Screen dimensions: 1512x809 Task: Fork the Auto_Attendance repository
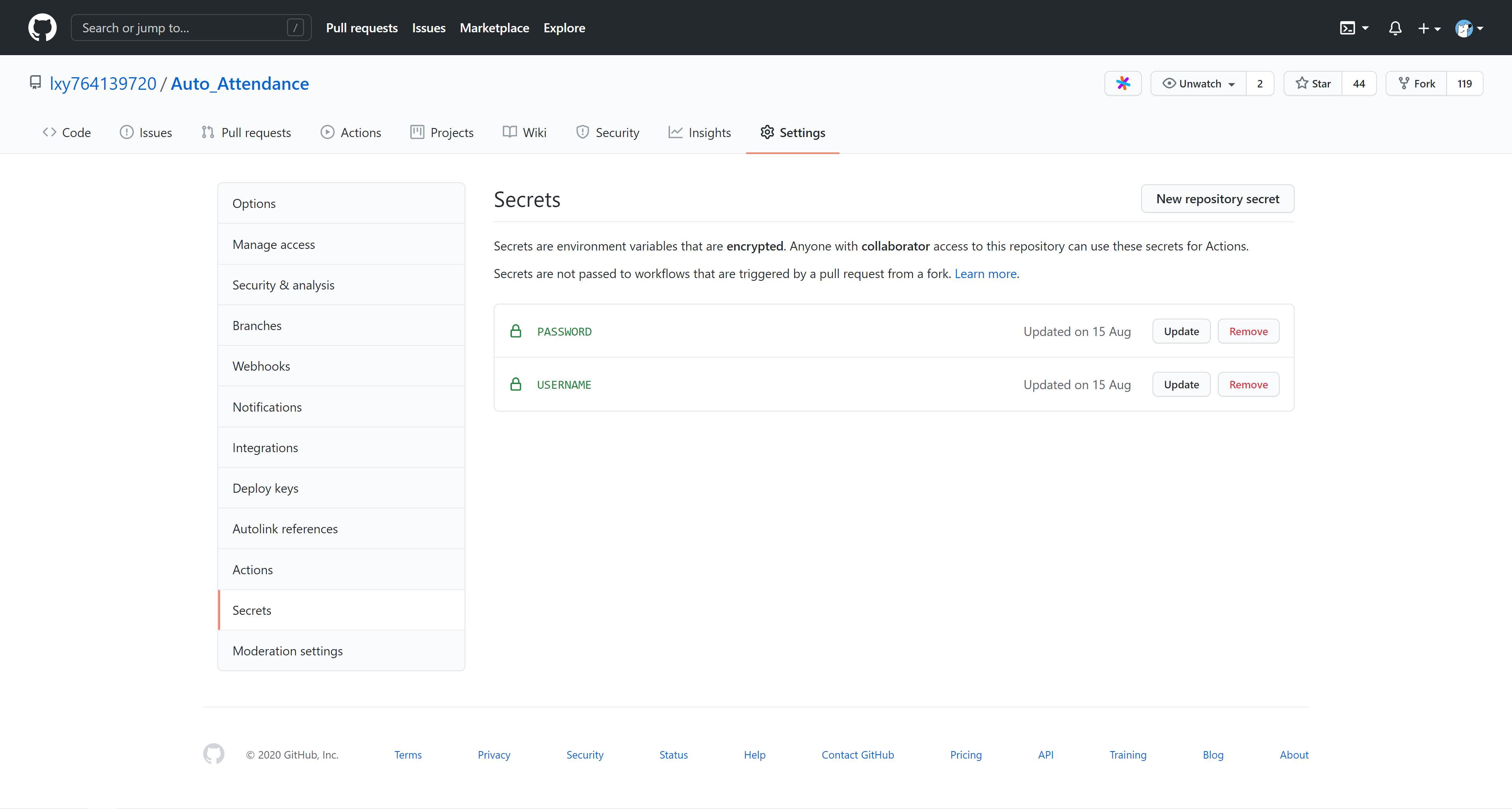(1416, 83)
